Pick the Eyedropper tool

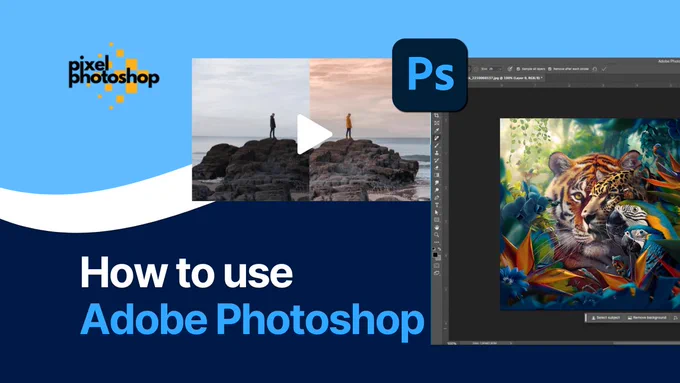coord(437,131)
